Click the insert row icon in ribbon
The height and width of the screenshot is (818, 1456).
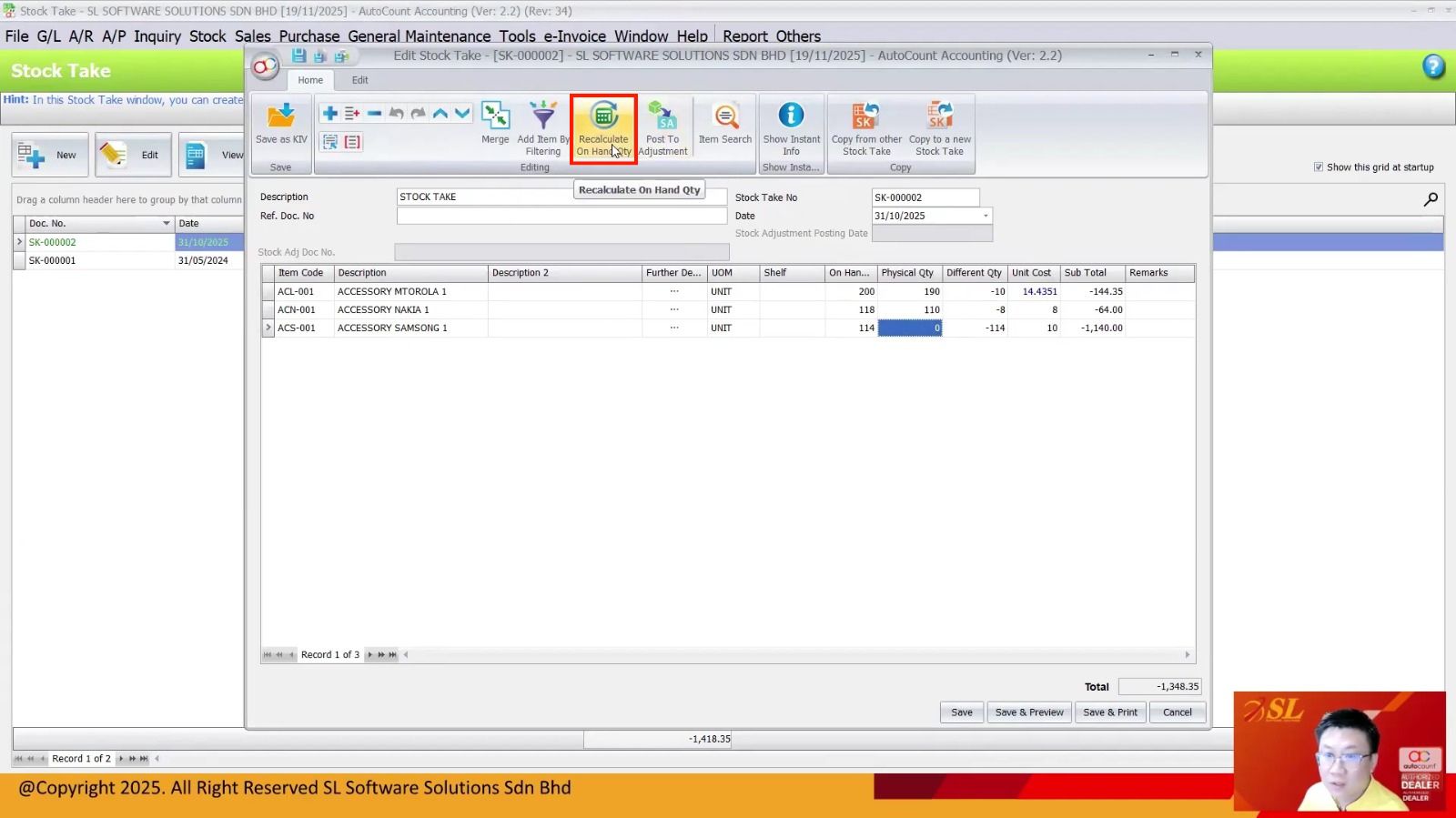pyautogui.click(x=352, y=114)
